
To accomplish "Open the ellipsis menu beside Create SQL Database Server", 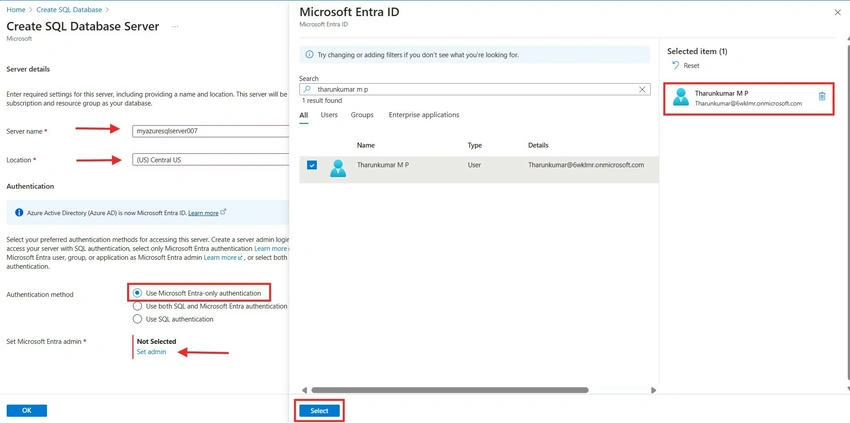I will click(x=175, y=27).
